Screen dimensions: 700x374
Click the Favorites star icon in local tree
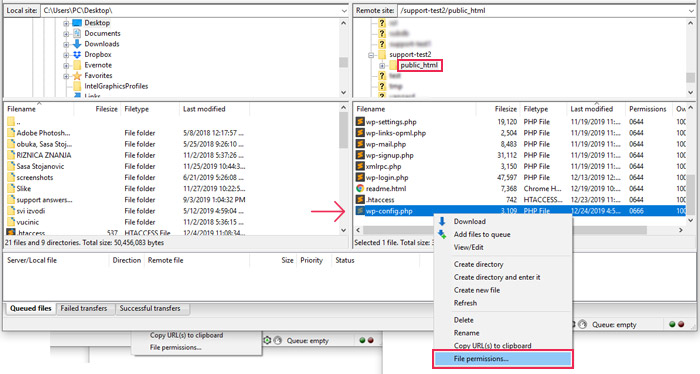(77, 76)
